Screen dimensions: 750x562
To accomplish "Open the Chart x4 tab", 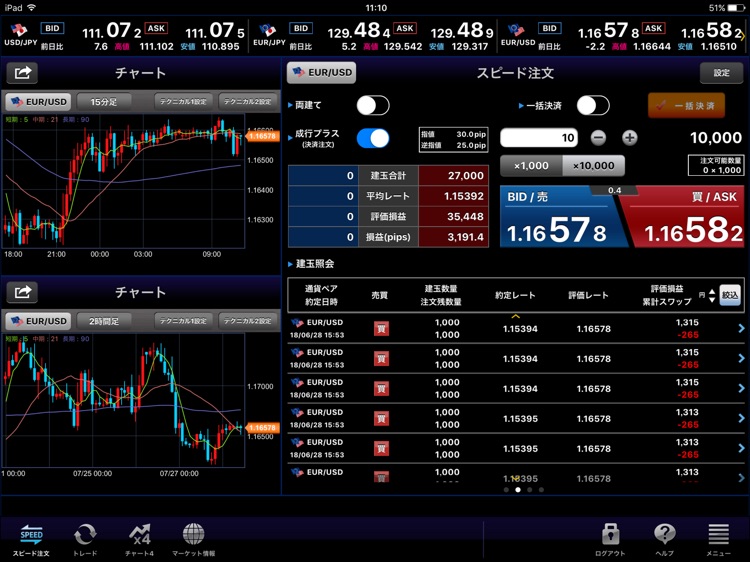I will pos(139,540).
